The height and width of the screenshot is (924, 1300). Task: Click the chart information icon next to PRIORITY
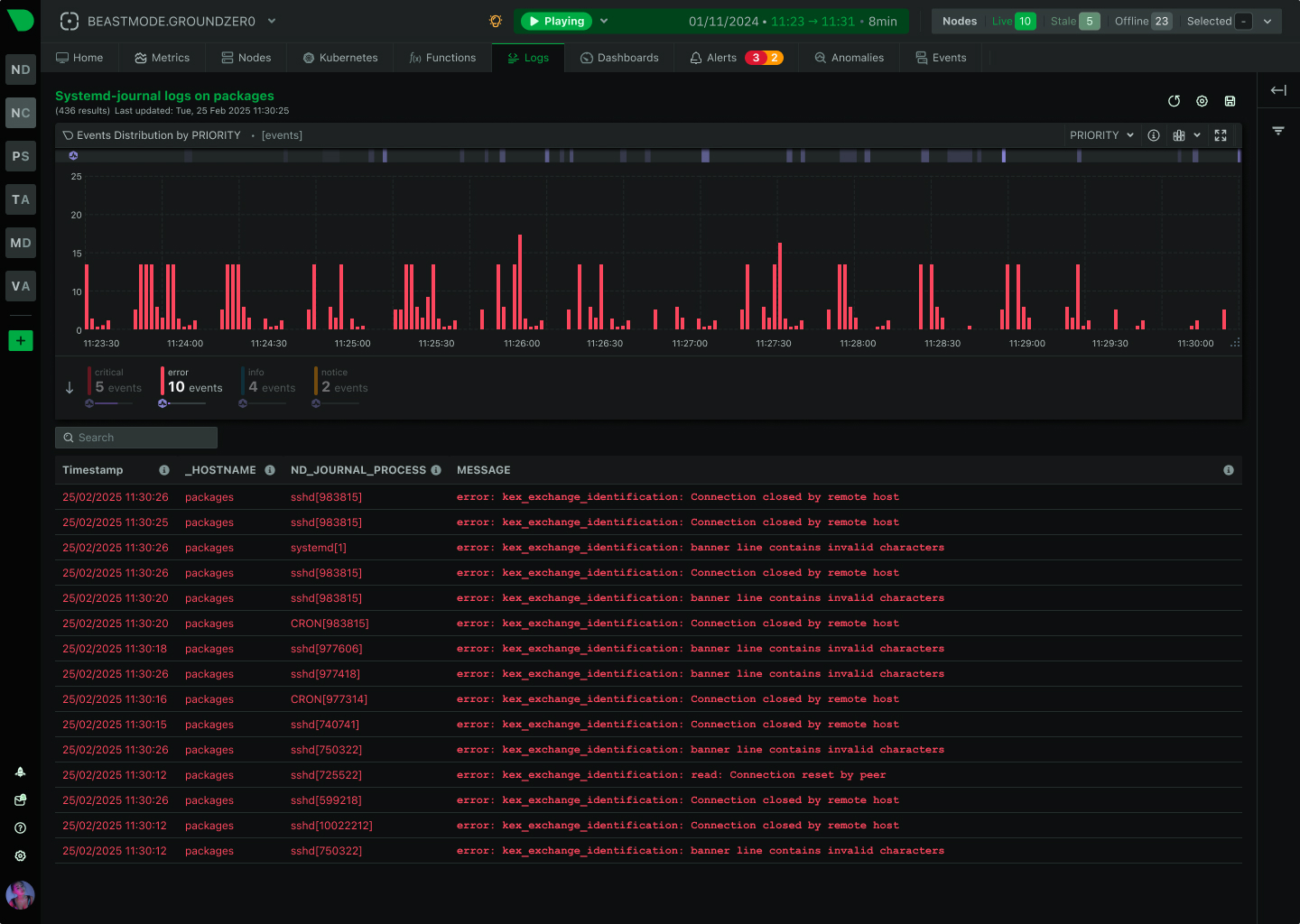click(1153, 134)
